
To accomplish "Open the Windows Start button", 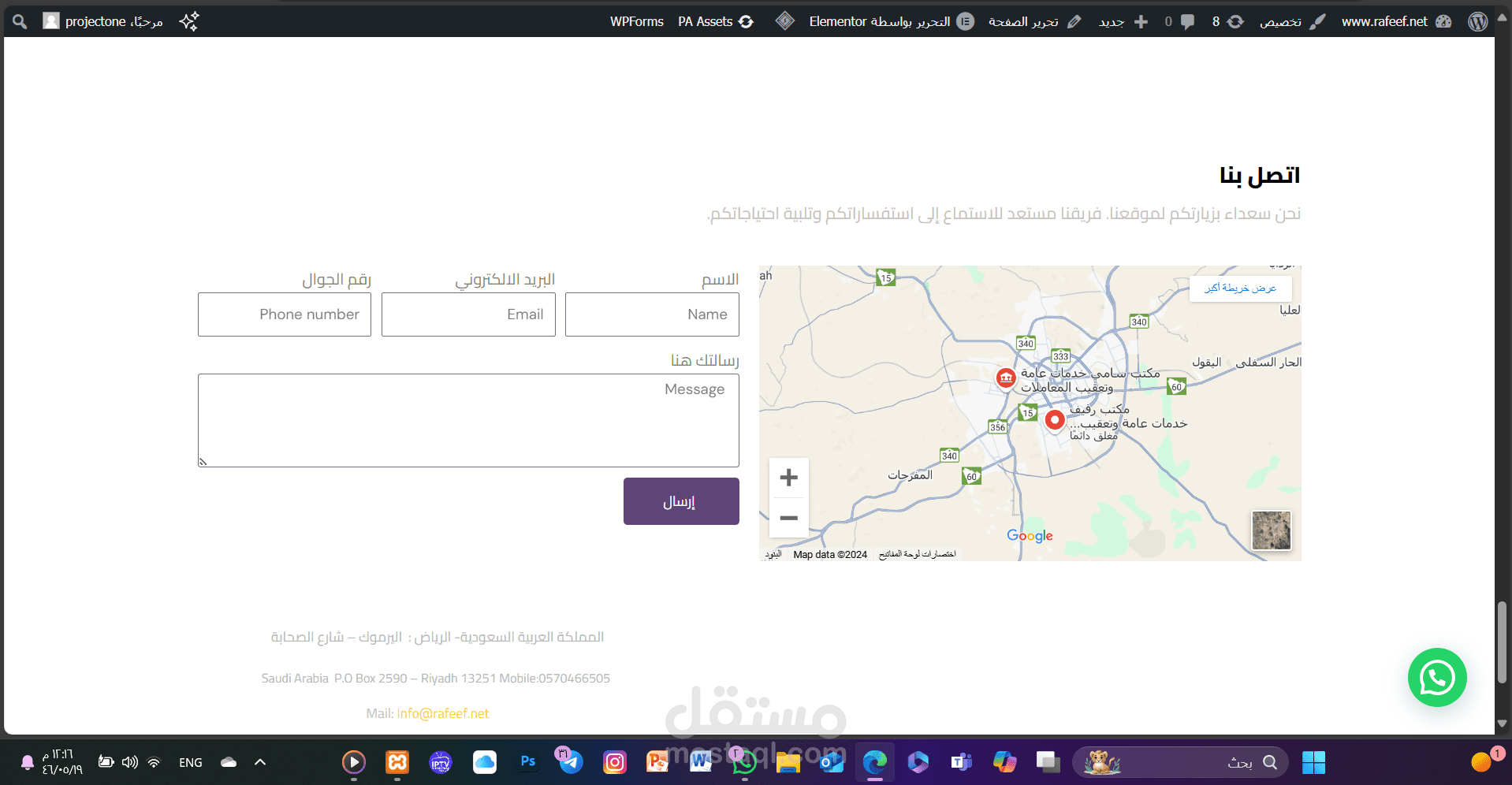I will (1313, 762).
